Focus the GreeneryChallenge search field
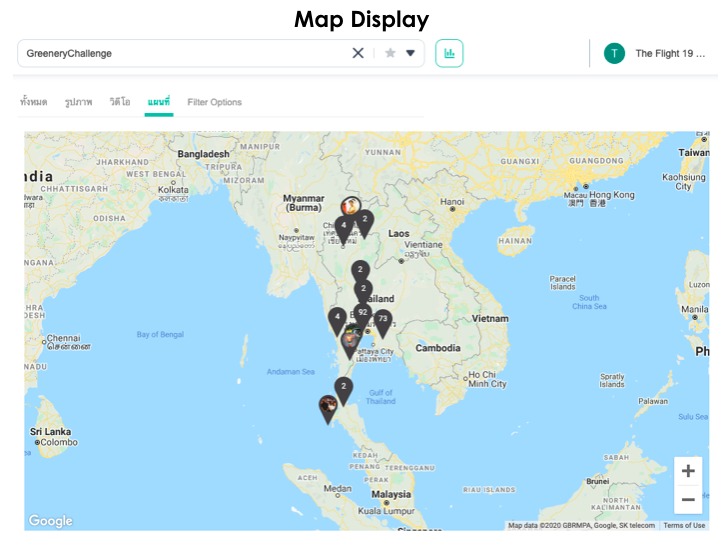Viewport: 719px width, 536px height. 180,53
